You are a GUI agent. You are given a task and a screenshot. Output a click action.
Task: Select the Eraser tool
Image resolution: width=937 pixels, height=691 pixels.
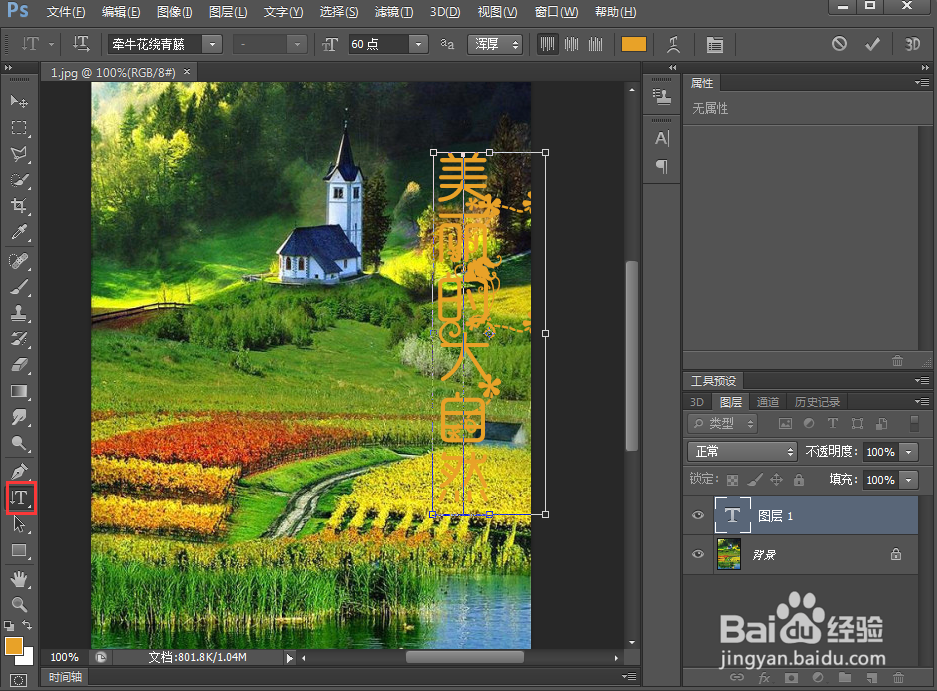tap(19, 365)
